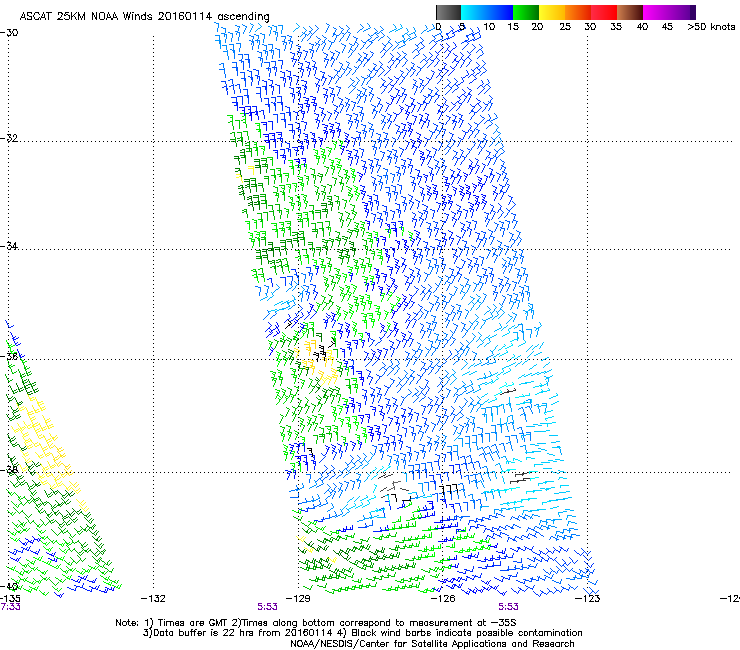Click the legend scale value '45'
Image resolution: width=740 pixels, height=650 pixels.
tap(667, 27)
